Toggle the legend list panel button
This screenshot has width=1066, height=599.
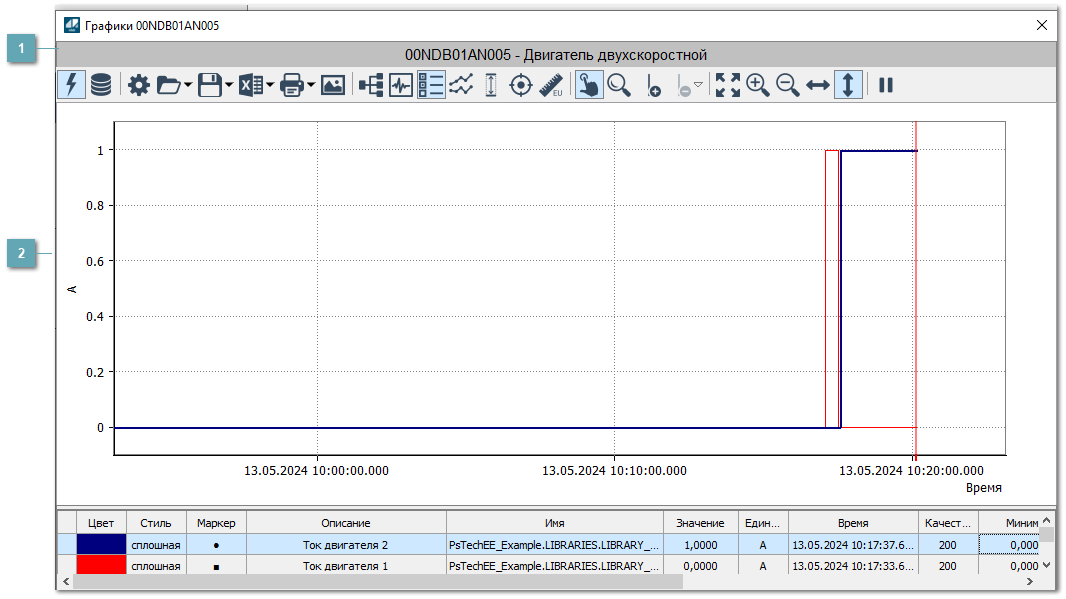431,86
